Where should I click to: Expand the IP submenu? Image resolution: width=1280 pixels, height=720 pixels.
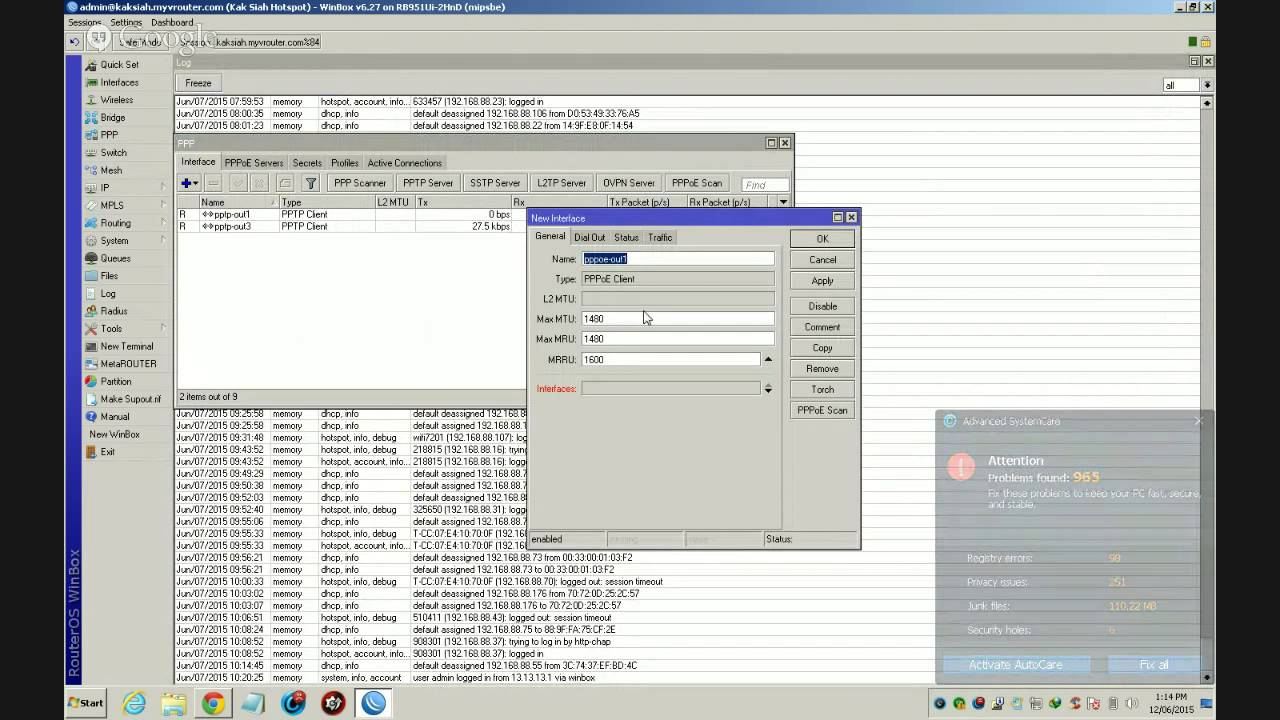tap(163, 188)
